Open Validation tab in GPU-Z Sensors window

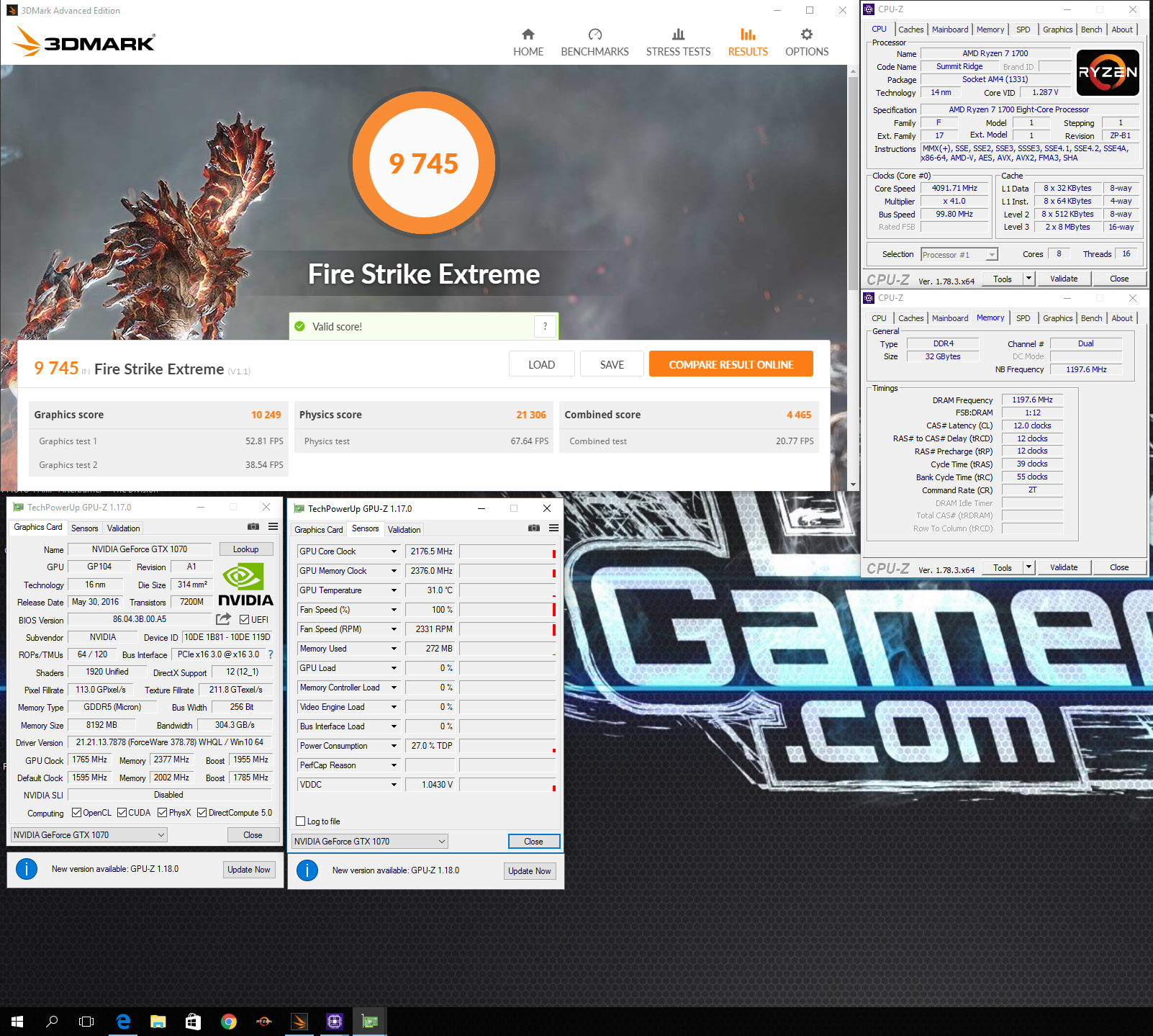coord(404,530)
